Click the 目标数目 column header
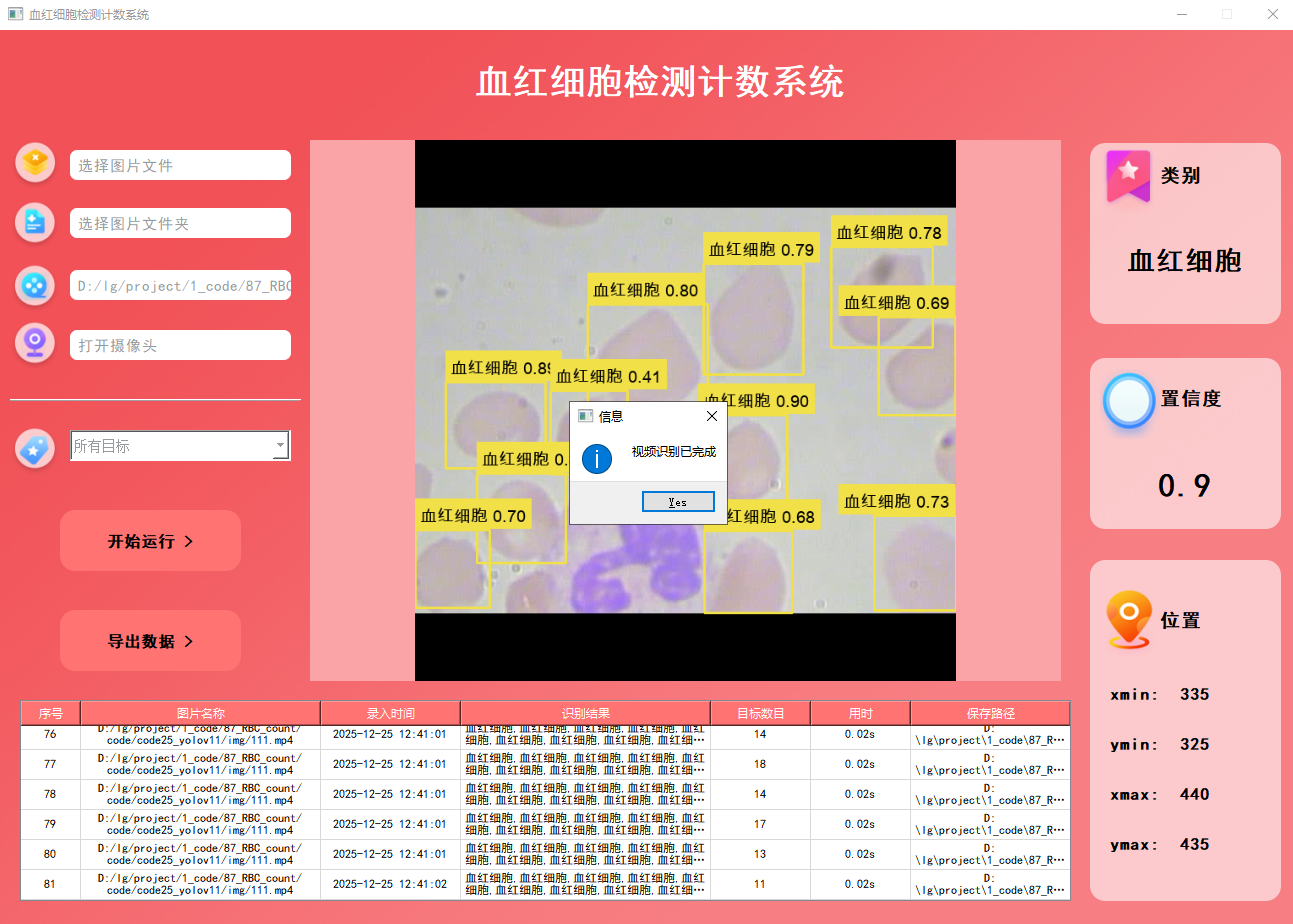Screen dimensions: 1293x924 pos(761,714)
